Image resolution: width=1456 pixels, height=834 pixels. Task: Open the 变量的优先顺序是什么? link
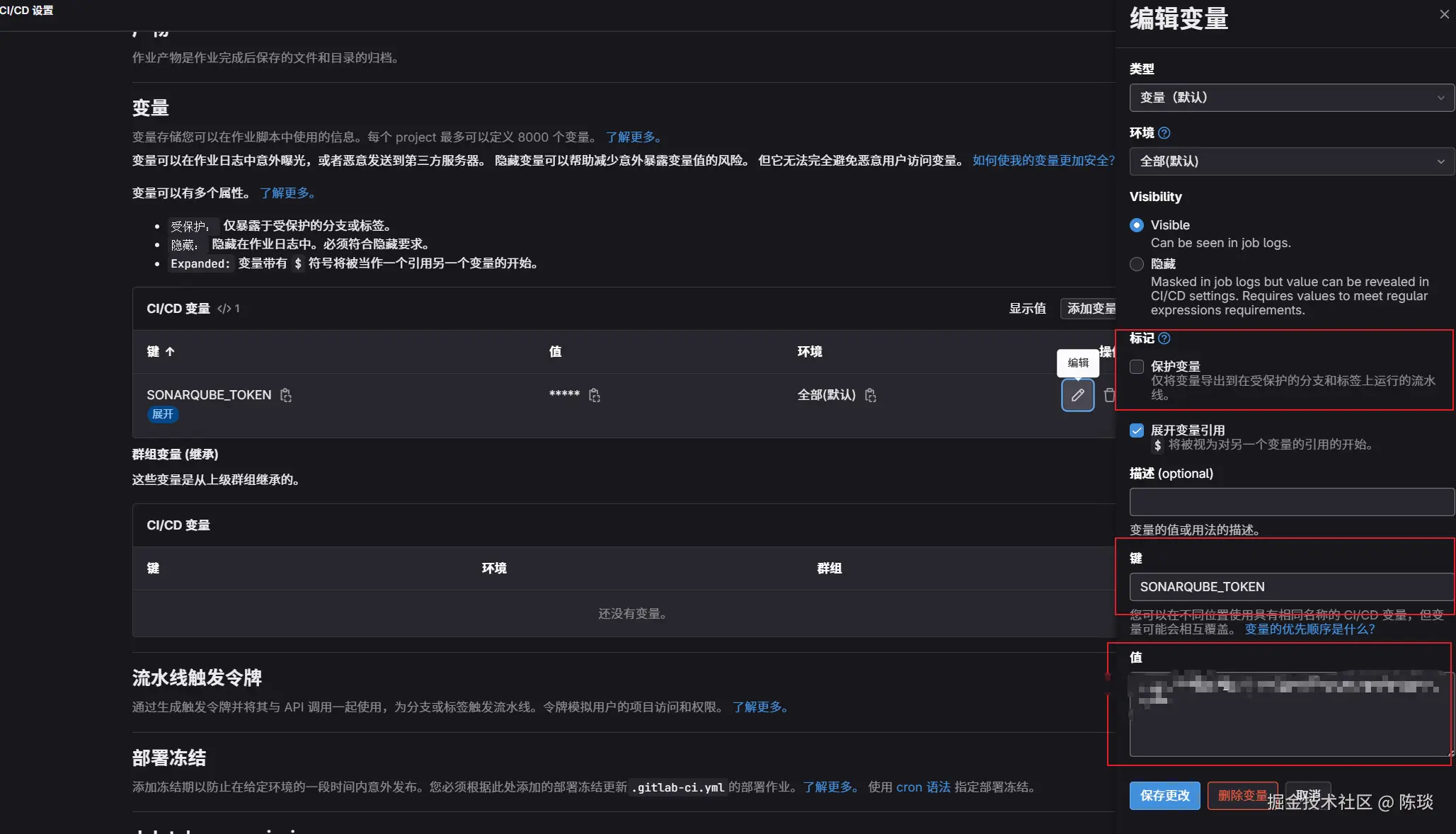pos(1309,629)
